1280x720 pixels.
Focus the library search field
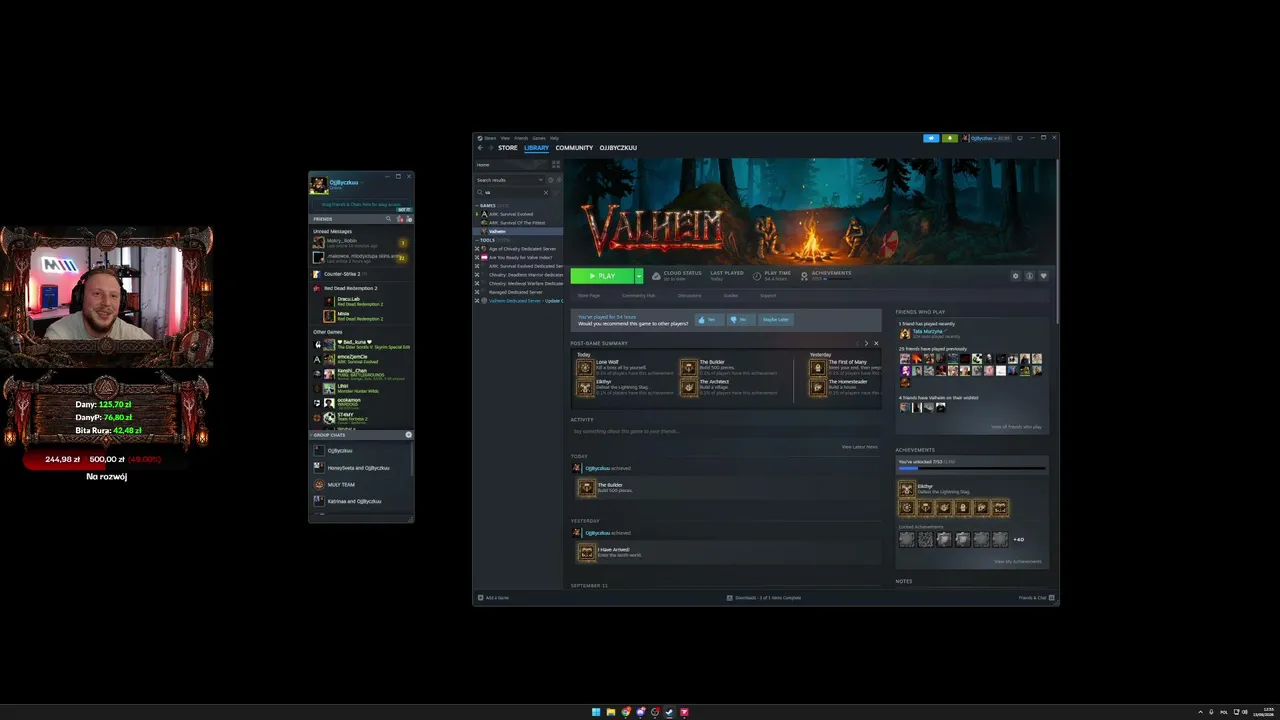click(515, 192)
